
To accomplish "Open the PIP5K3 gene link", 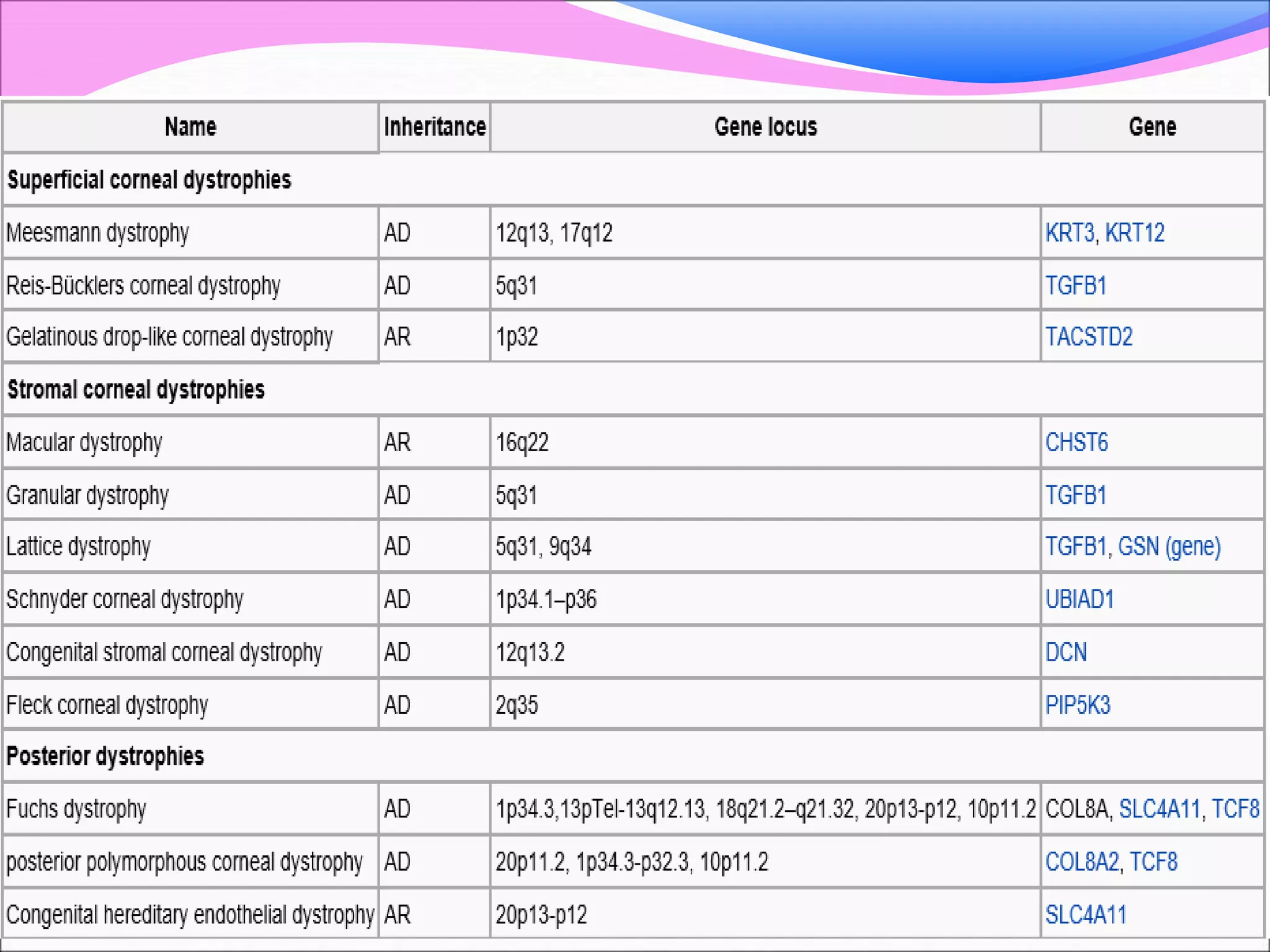I will click(x=1078, y=705).
